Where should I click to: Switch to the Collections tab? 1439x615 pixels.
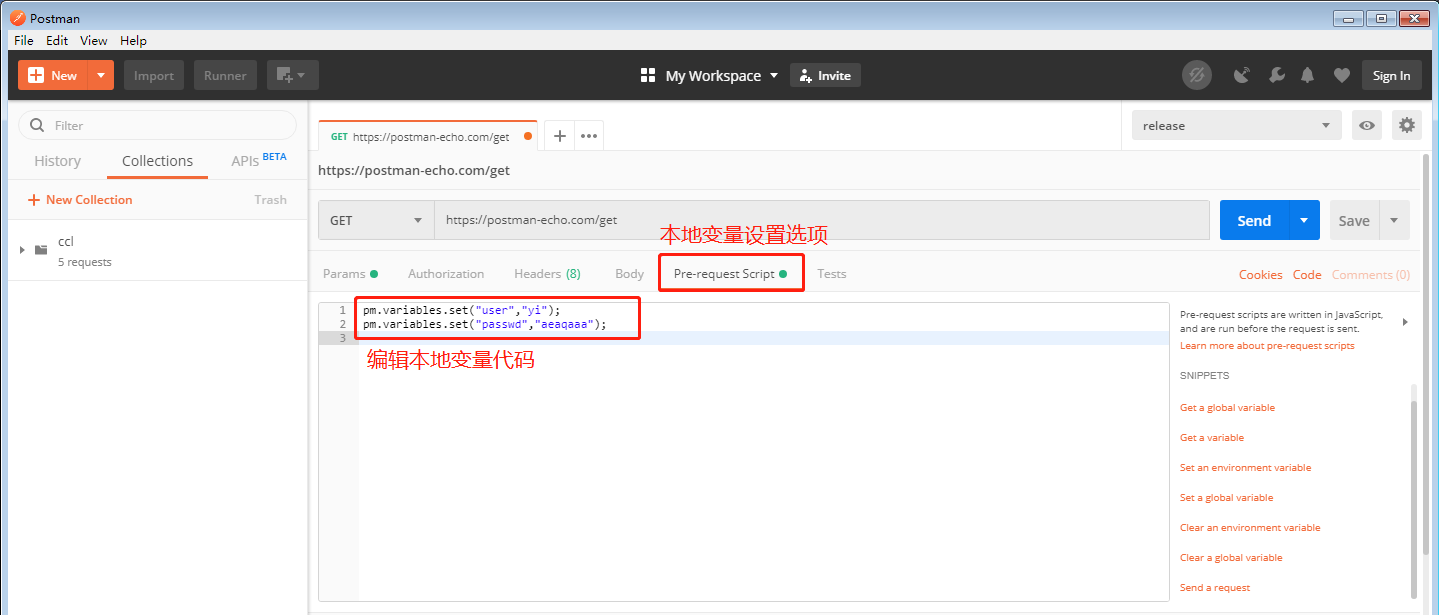click(157, 161)
